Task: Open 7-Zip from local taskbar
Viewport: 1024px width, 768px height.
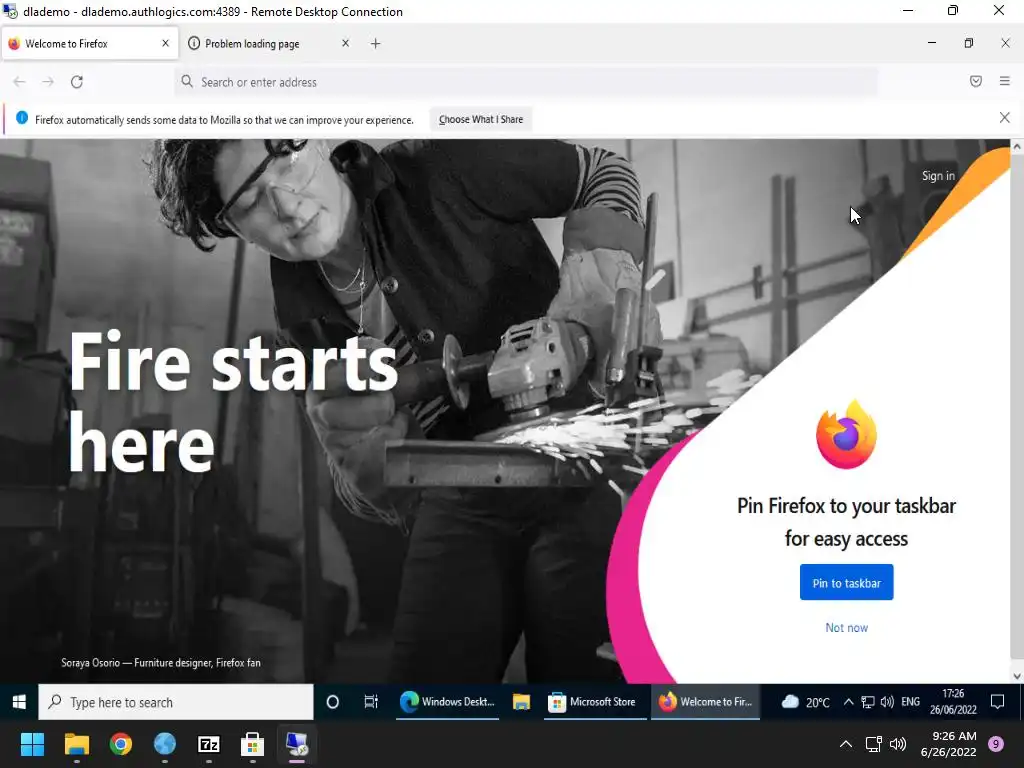Action: point(209,744)
